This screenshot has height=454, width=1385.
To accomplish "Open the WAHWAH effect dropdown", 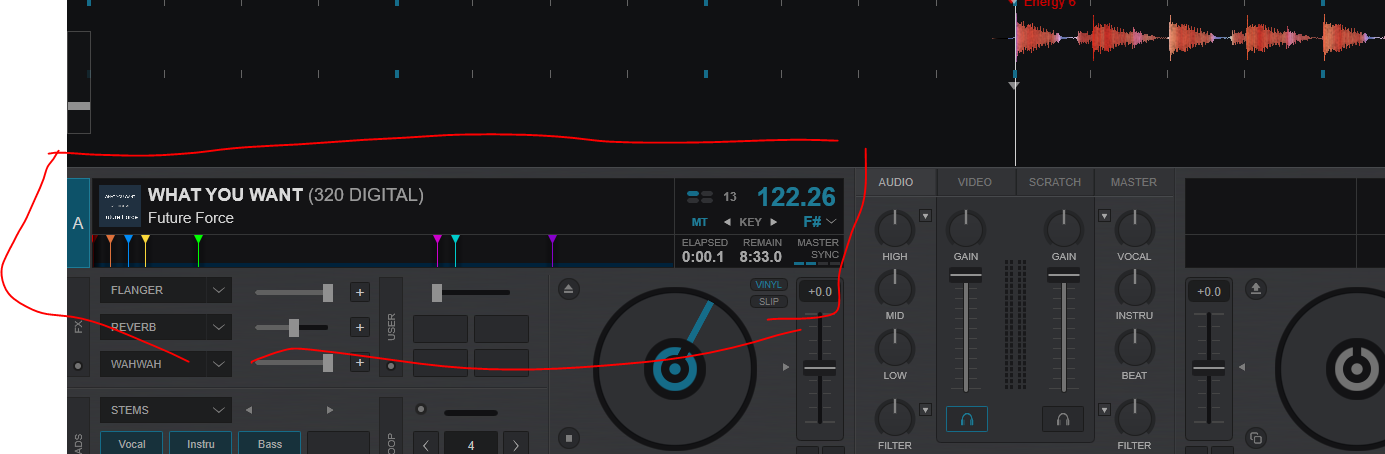I will (x=219, y=364).
